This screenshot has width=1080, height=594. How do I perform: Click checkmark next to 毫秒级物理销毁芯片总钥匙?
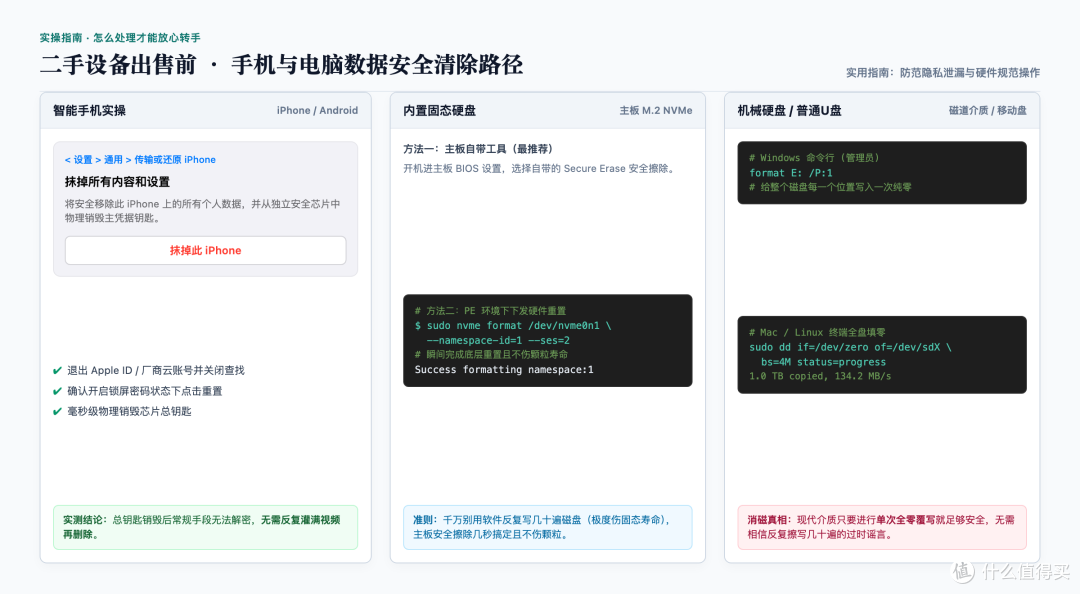58,411
